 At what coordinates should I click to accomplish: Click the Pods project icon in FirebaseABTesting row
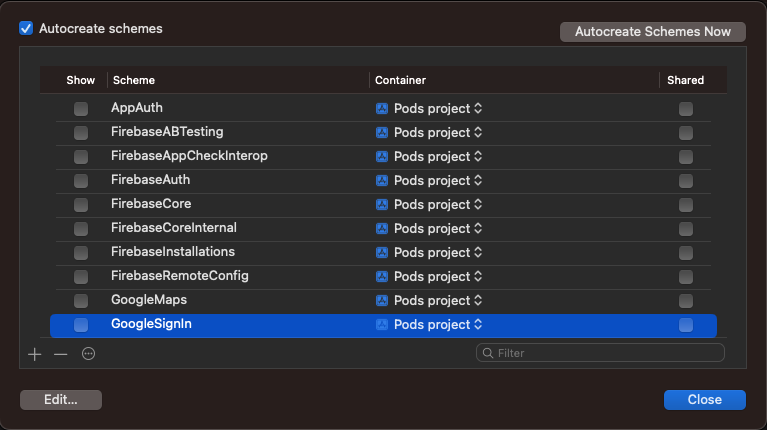382,133
